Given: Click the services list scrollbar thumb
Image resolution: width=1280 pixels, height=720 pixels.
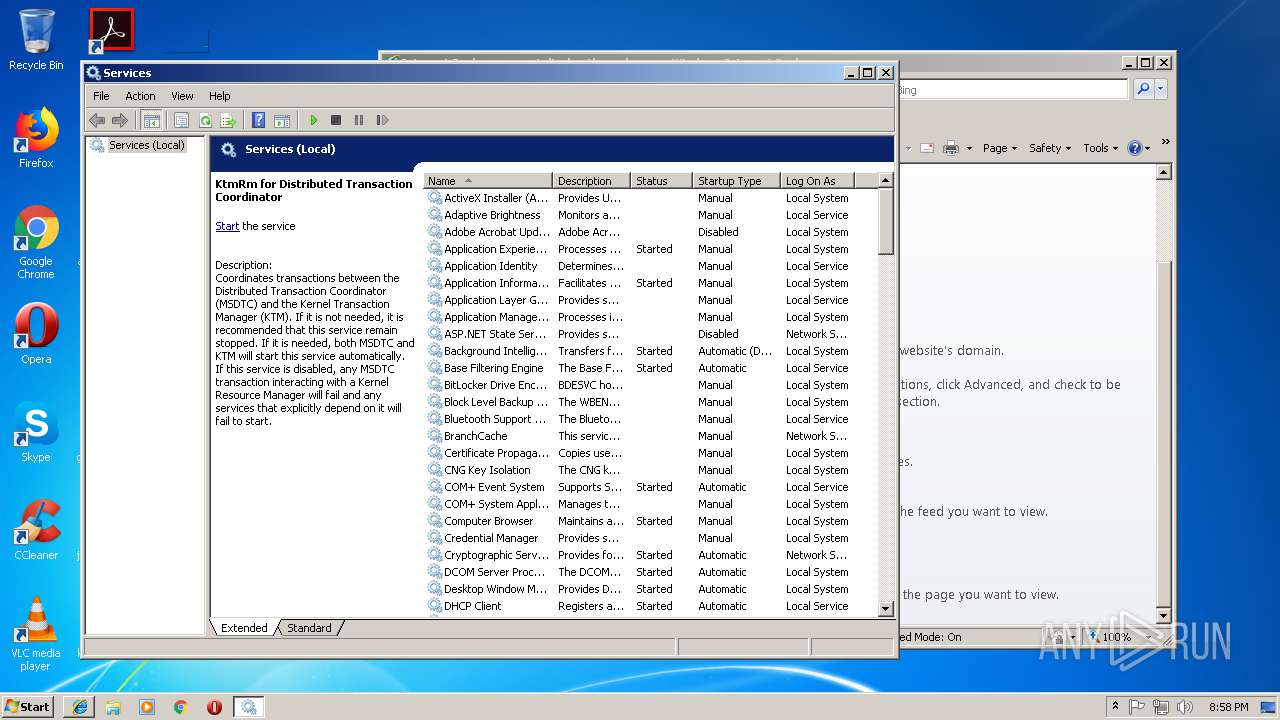Looking at the screenshot, I should [x=885, y=221].
